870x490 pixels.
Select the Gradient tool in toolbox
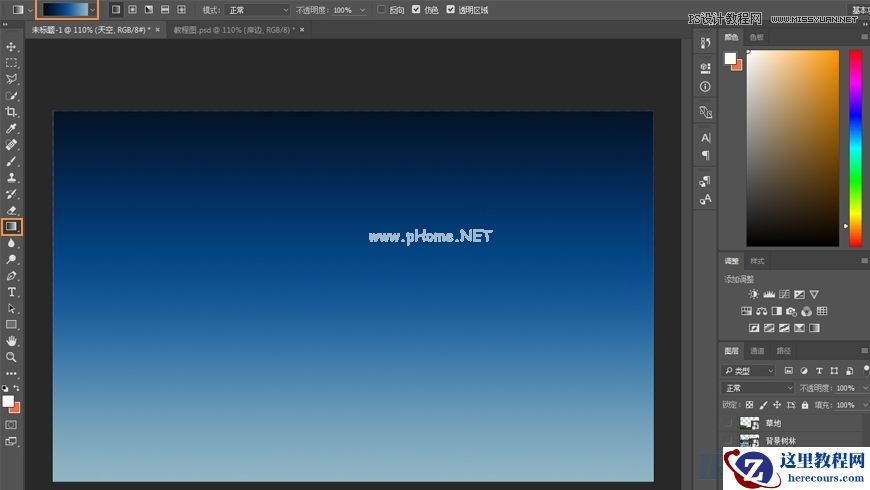(x=11, y=226)
